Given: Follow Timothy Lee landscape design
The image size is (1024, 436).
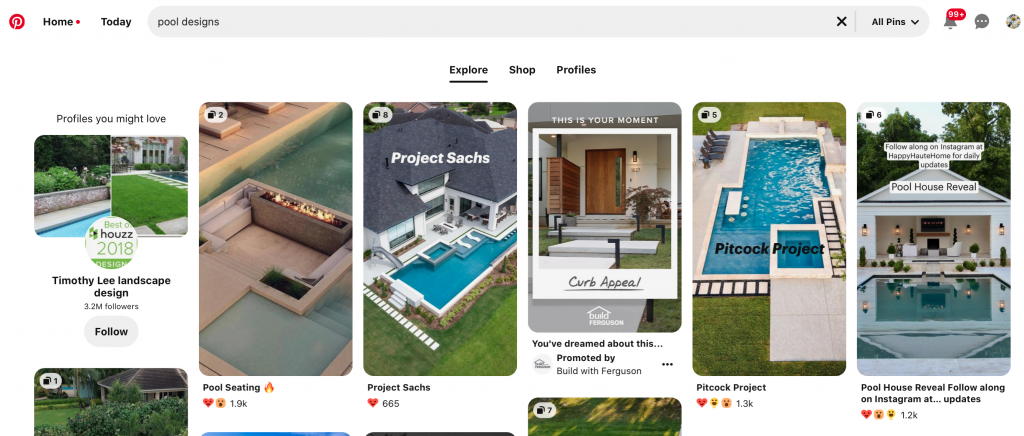Looking at the screenshot, I should (x=111, y=332).
